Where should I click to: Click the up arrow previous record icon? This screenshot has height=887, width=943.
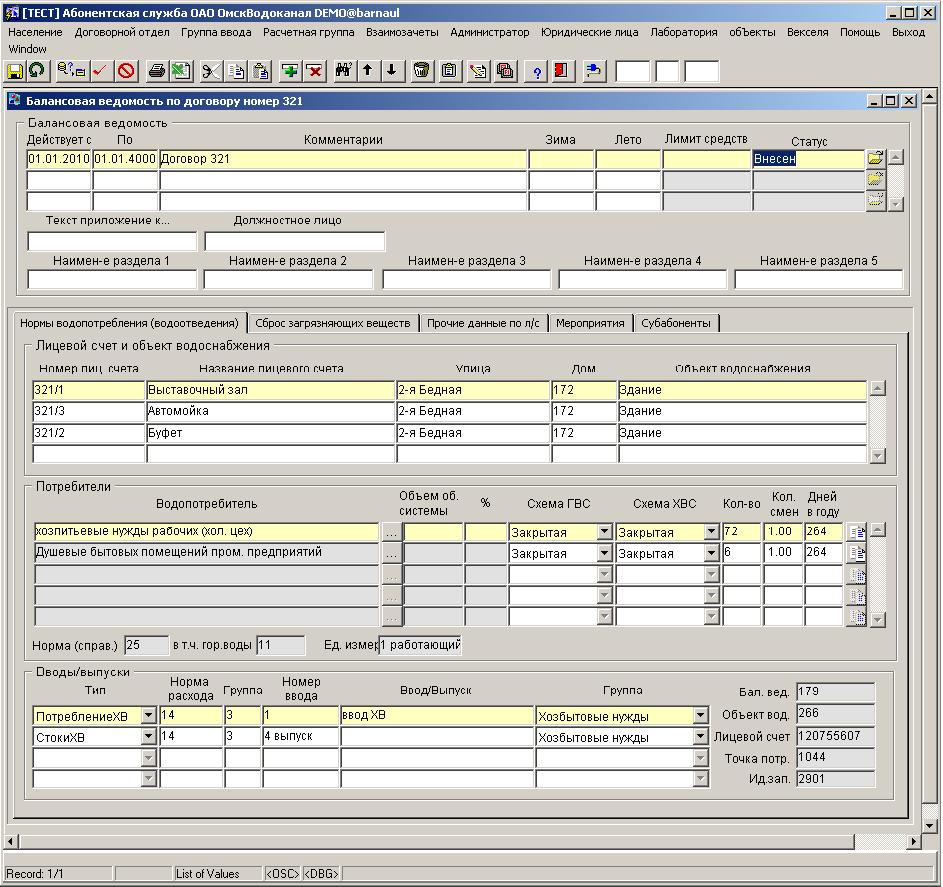tap(367, 71)
